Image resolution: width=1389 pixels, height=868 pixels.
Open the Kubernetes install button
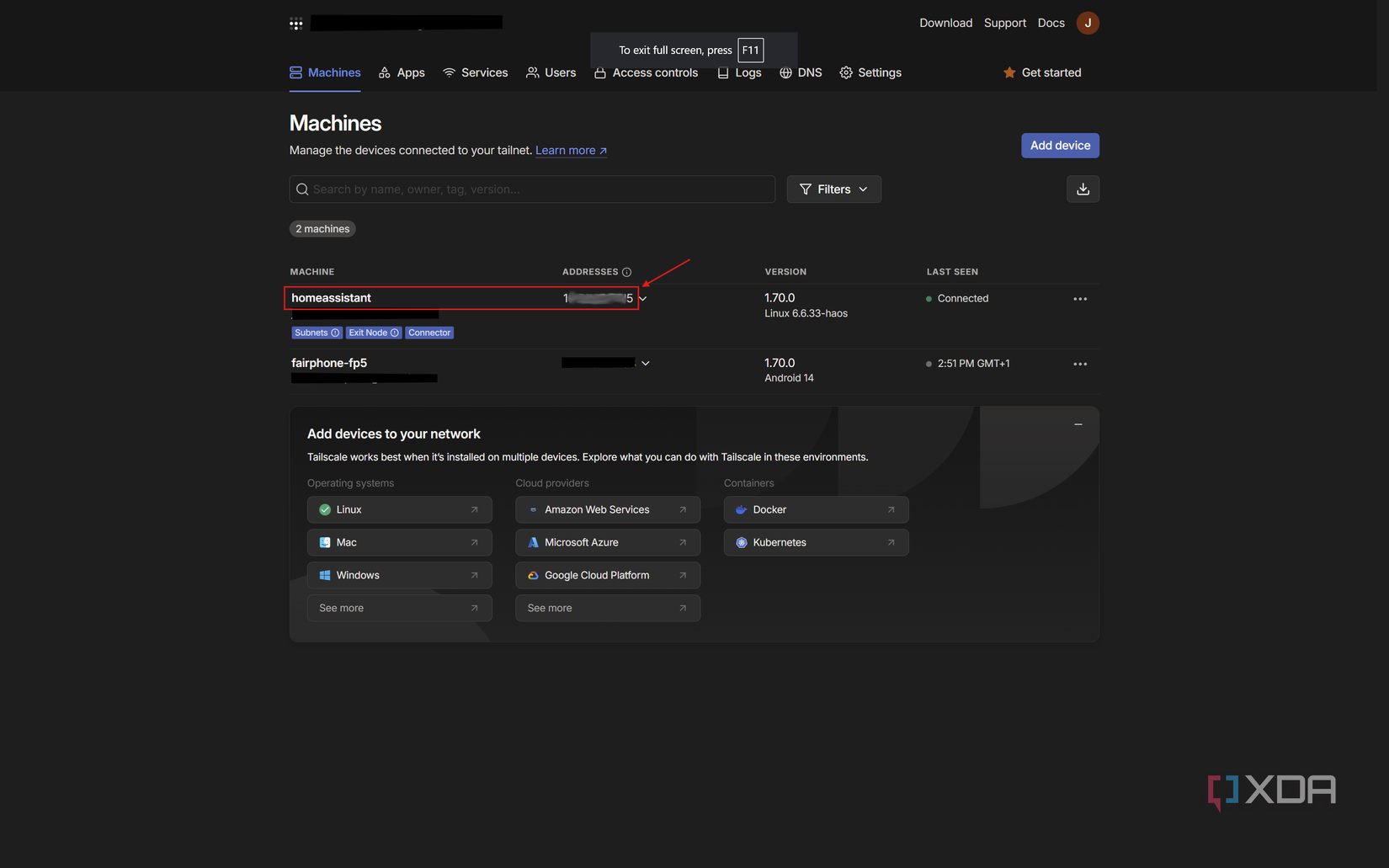pyautogui.click(x=817, y=542)
